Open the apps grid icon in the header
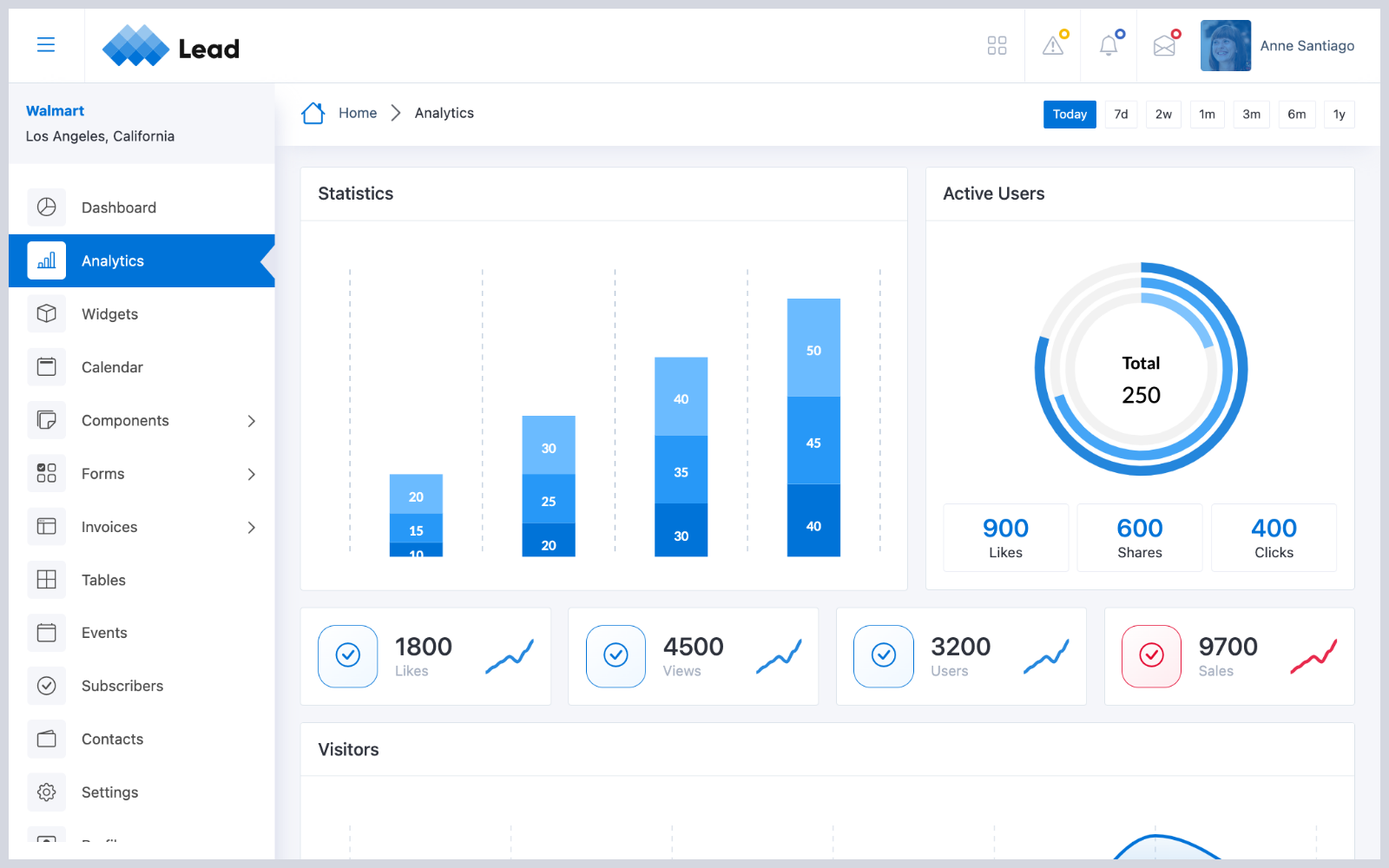This screenshot has height=868, width=1389. 997,45
